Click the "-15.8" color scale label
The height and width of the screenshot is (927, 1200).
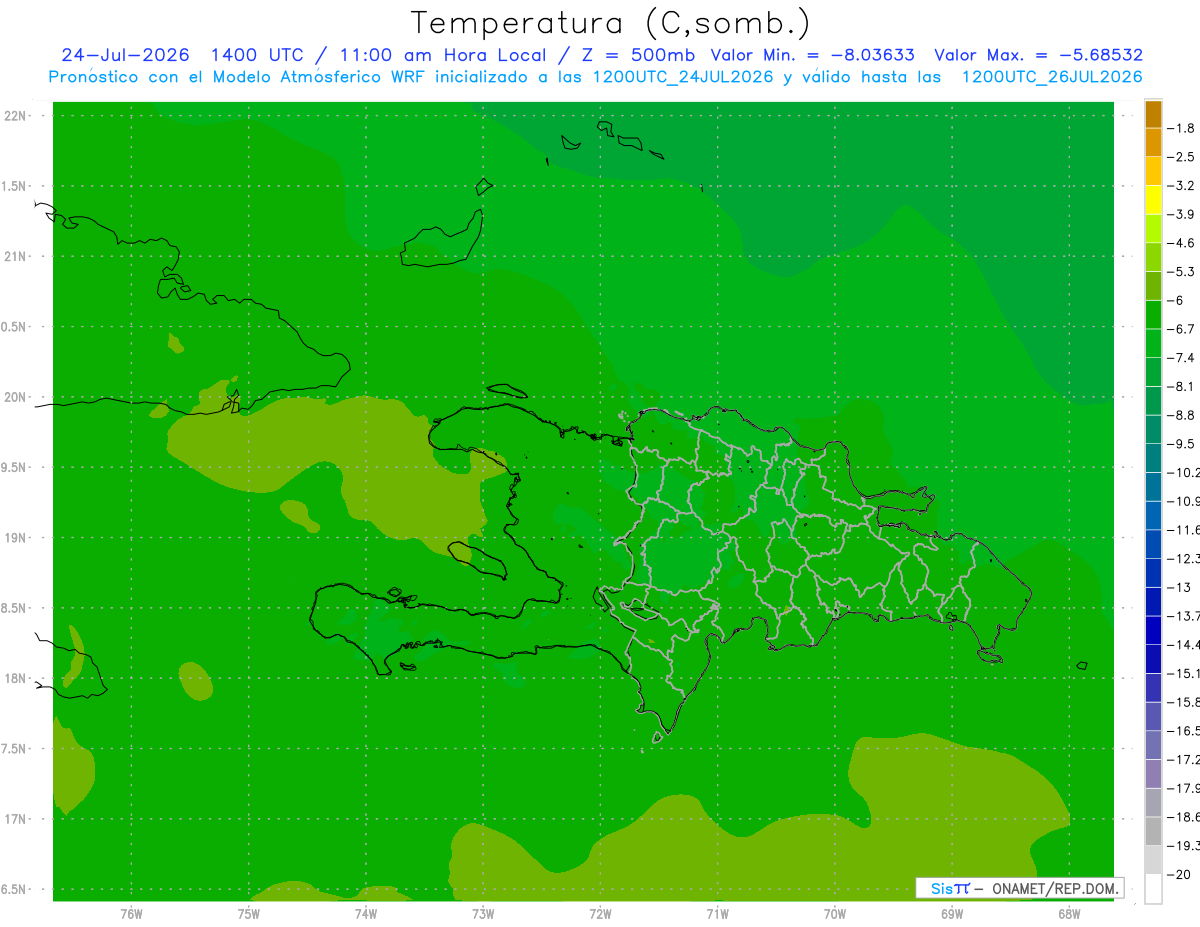[1183, 702]
